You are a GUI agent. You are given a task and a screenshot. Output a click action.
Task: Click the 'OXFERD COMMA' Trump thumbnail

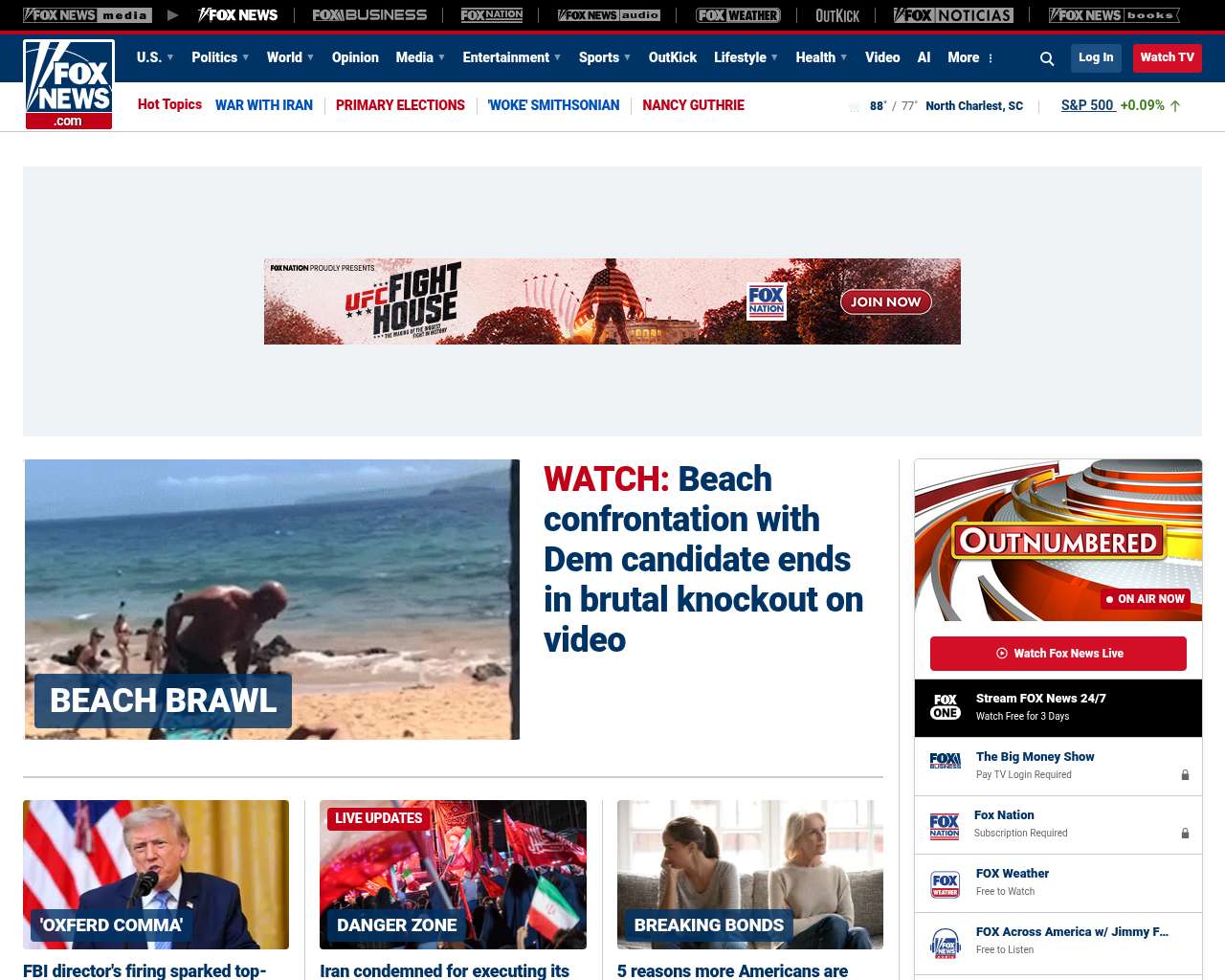[x=156, y=875]
